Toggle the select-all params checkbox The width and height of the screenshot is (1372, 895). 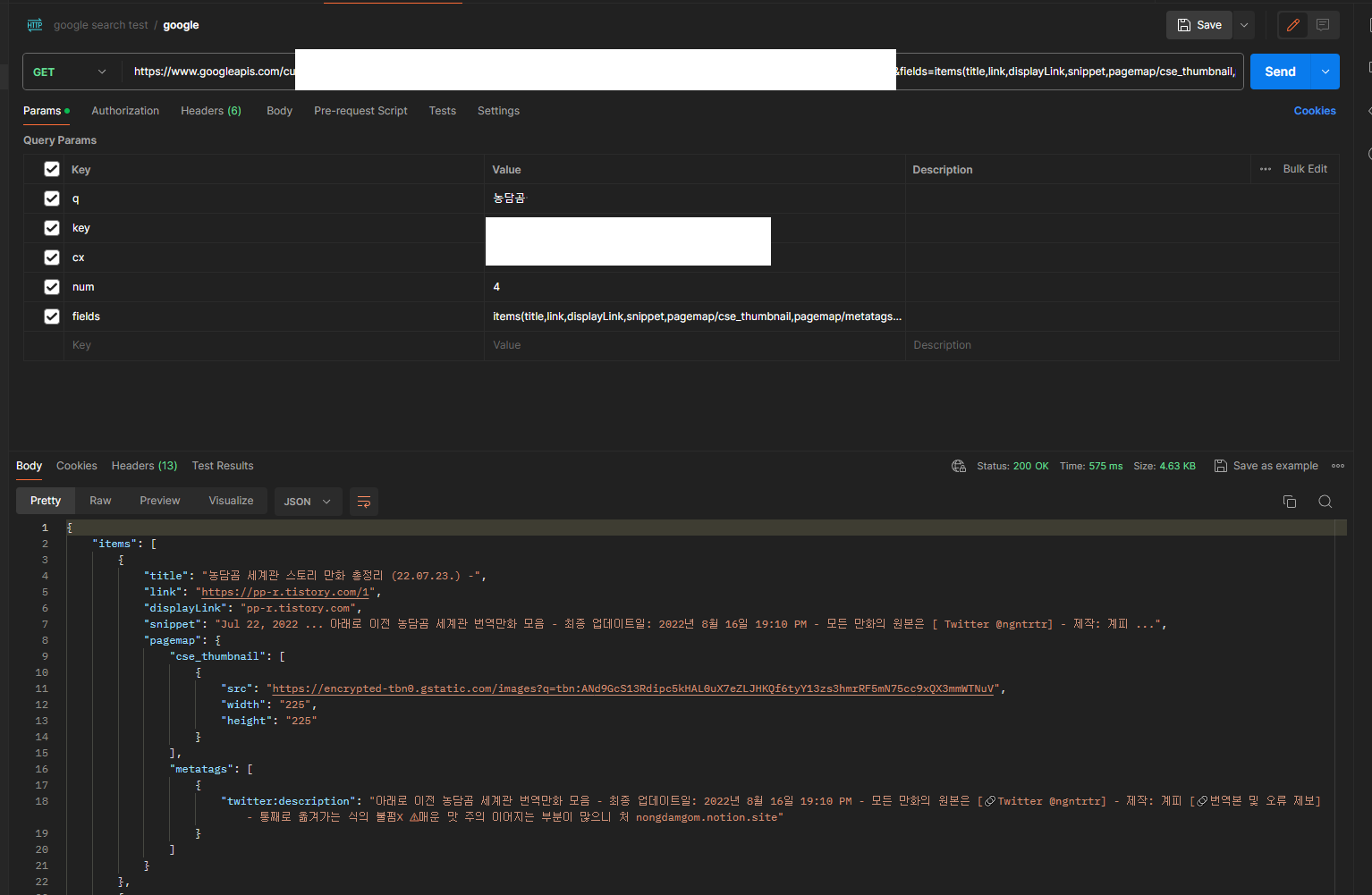pos(52,169)
